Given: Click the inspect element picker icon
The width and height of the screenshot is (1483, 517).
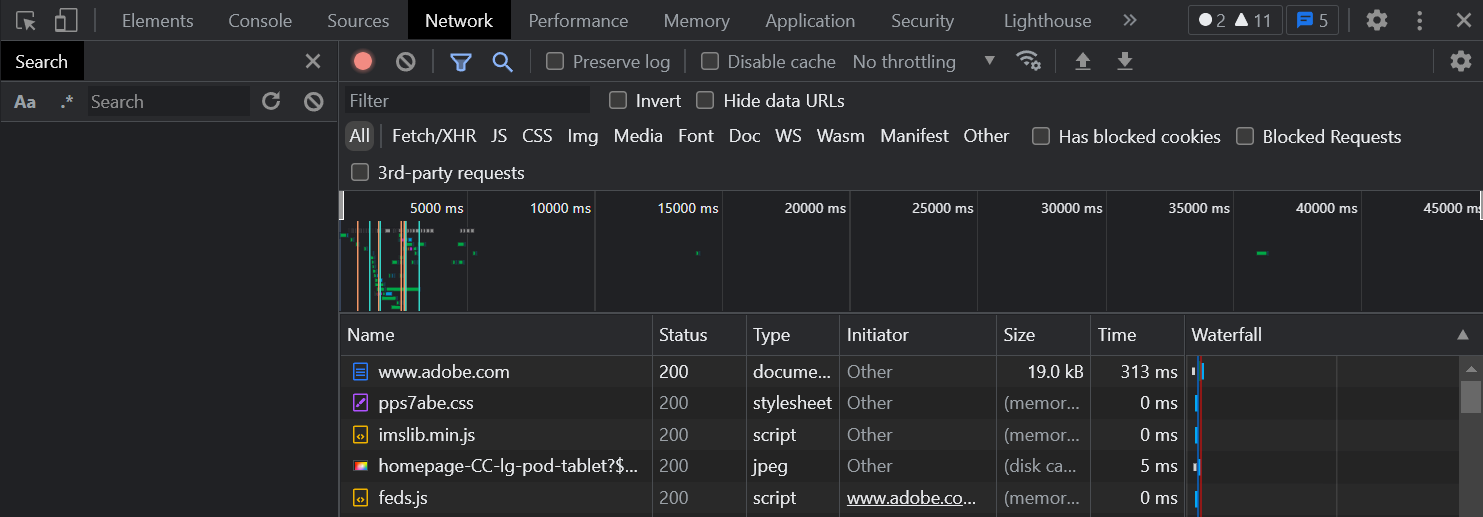Looking at the screenshot, I should click(x=26, y=20).
